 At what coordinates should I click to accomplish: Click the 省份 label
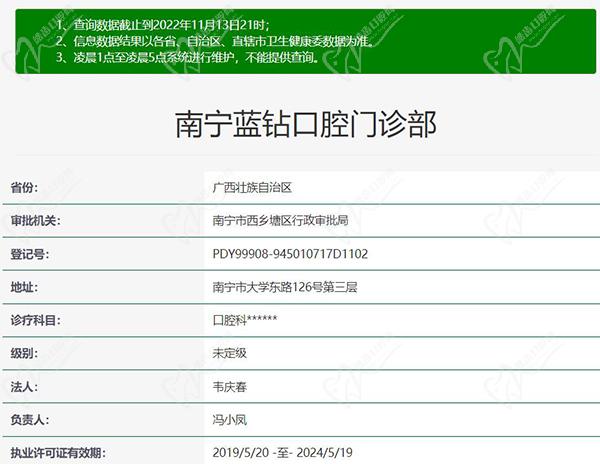(x=24, y=188)
